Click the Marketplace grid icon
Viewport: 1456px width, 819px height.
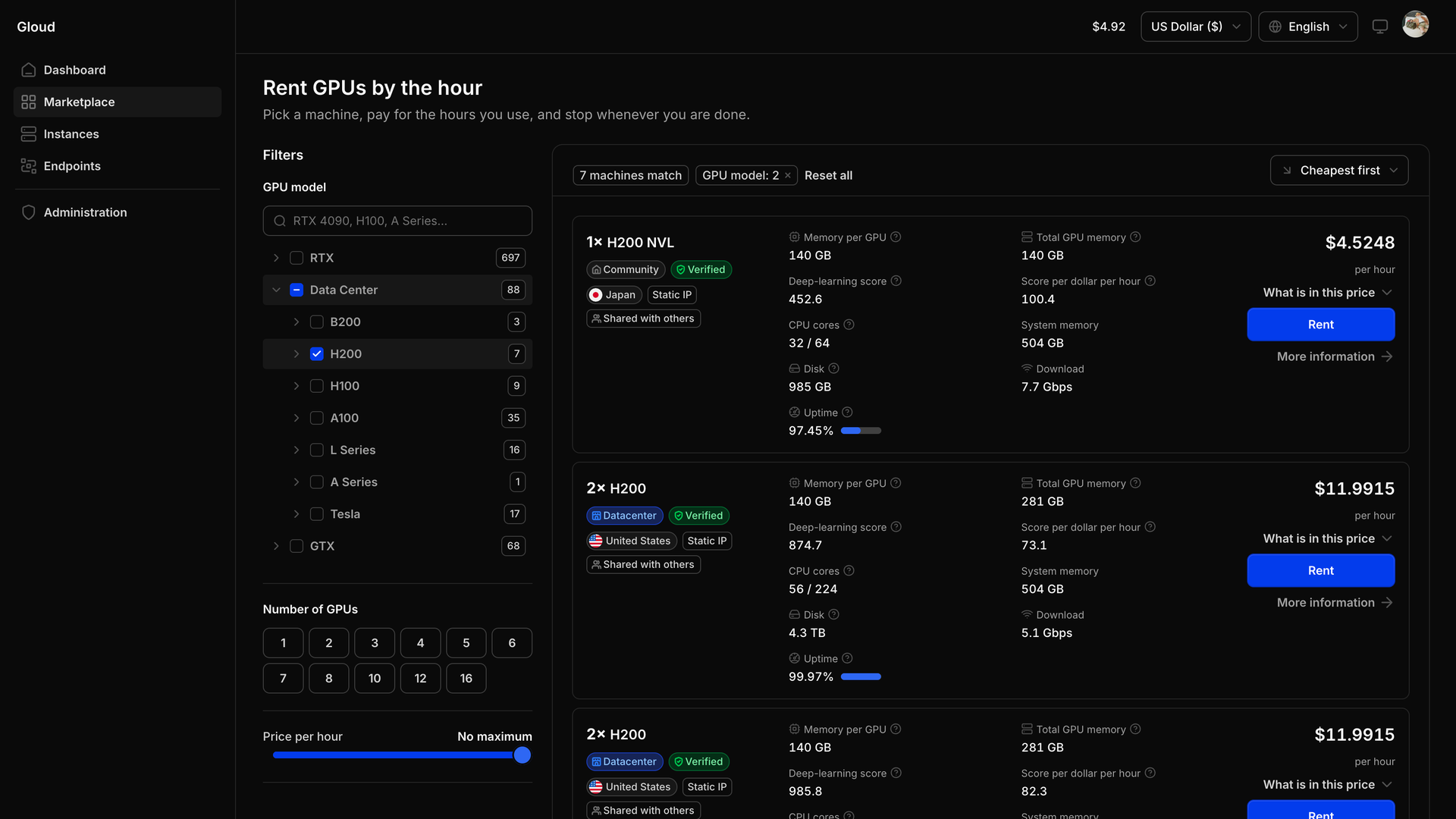29,102
